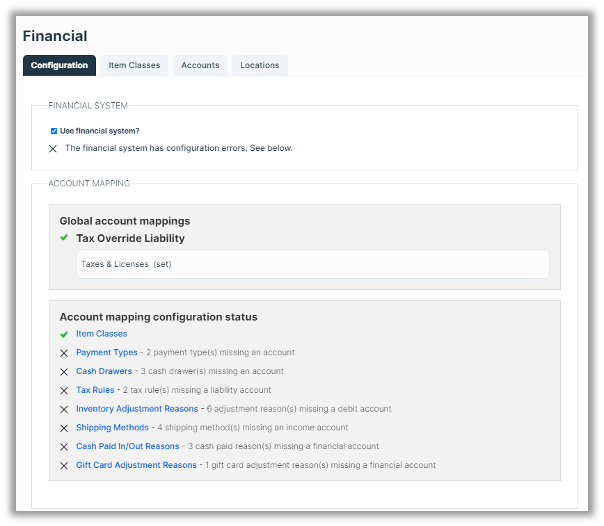Open the Accounts tab
This screenshot has height=526, width=604.
click(200, 66)
